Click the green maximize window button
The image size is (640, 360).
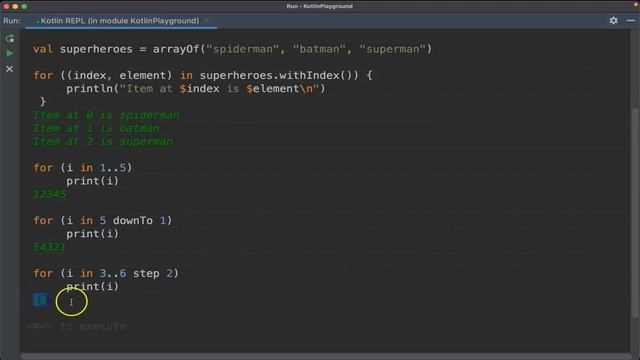coord(24,6)
